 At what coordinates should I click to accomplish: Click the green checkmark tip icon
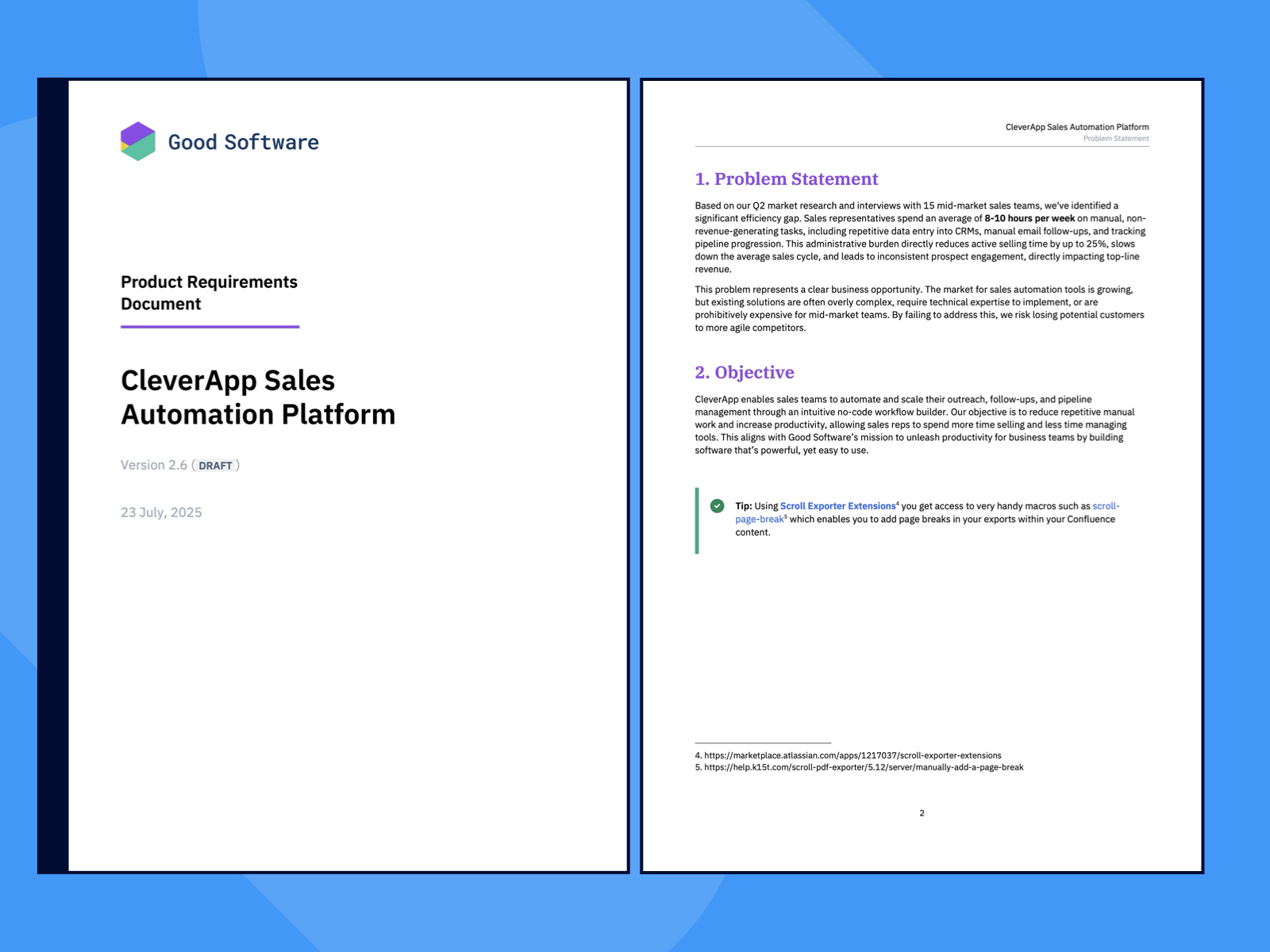717,506
